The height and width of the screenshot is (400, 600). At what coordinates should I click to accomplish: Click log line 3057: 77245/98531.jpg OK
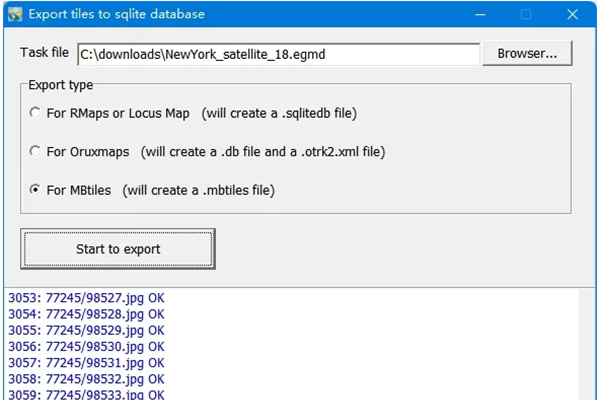[86, 362]
